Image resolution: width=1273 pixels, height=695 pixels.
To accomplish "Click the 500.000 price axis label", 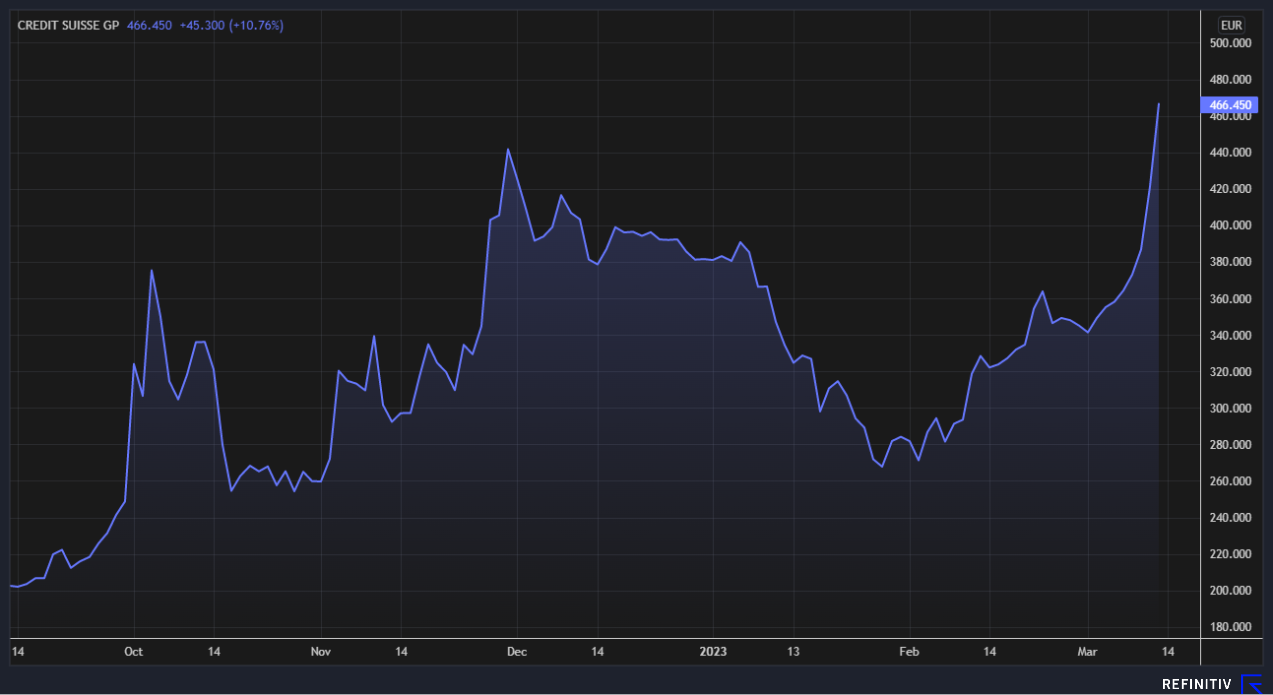I will [x=1230, y=43].
